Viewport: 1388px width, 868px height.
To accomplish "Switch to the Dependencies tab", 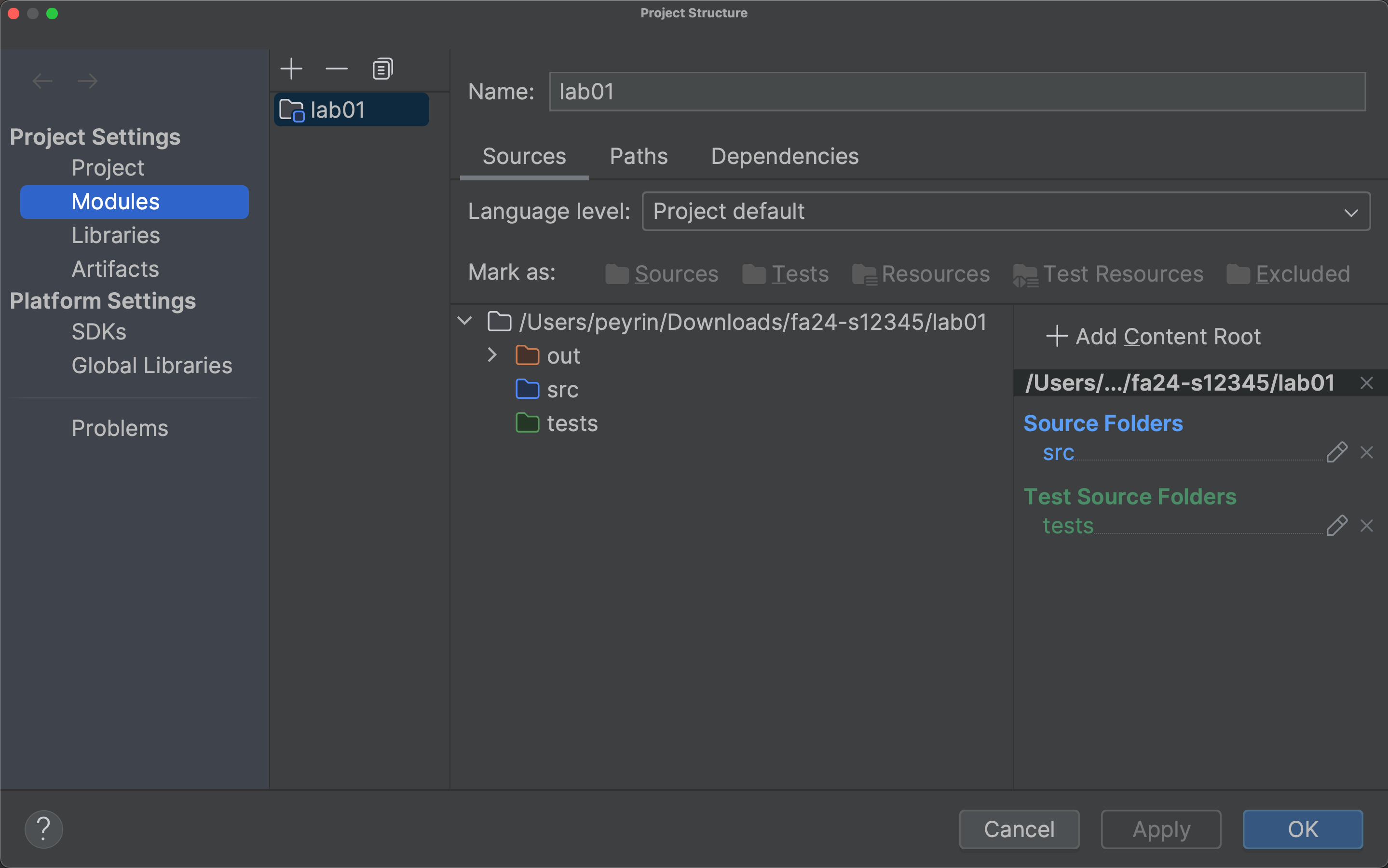I will click(x=784, y=156).
